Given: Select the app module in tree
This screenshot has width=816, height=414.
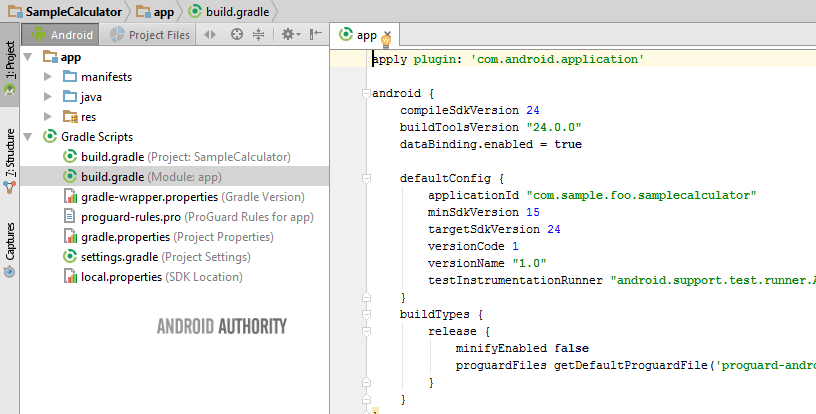Looking at the screenshot, I should pos(62,57).
